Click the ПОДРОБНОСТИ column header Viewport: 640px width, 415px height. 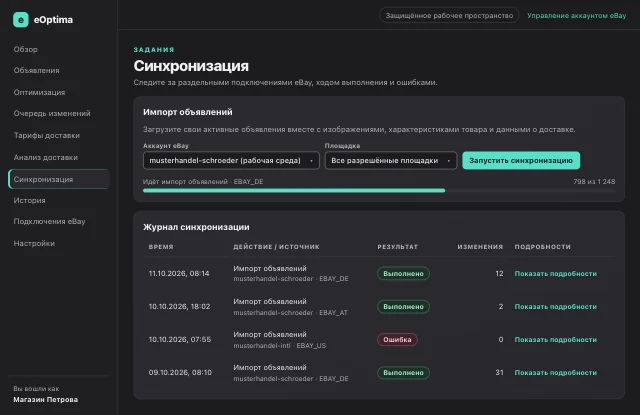pyautogui.click(x=542, y=247)
